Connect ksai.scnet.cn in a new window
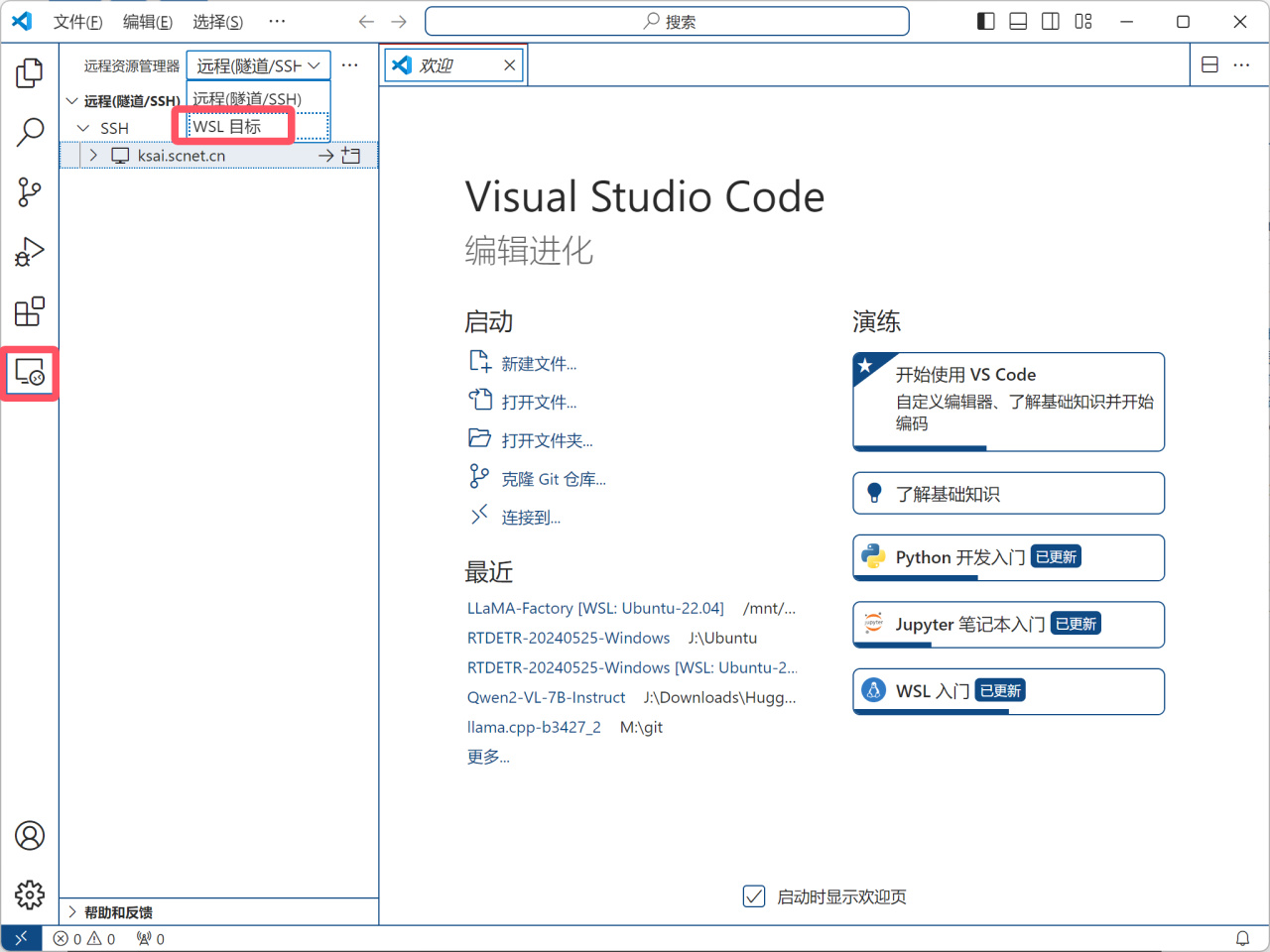The height and width of the screenshot is (952, 1270). (351, 156)
